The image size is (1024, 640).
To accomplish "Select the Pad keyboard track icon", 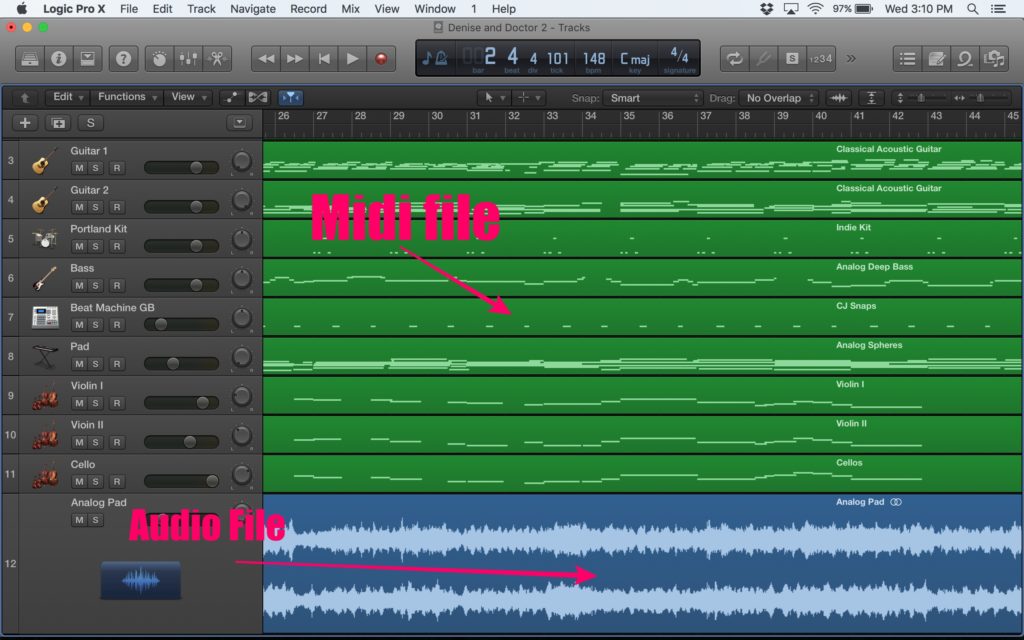I will point(44,357).
